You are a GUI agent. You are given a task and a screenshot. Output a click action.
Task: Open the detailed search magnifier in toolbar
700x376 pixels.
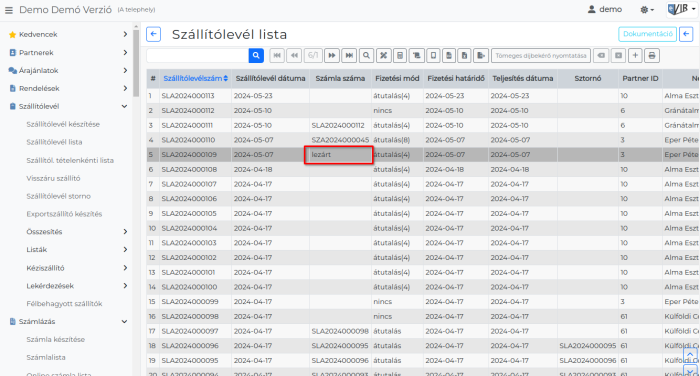tap(366, 55)
